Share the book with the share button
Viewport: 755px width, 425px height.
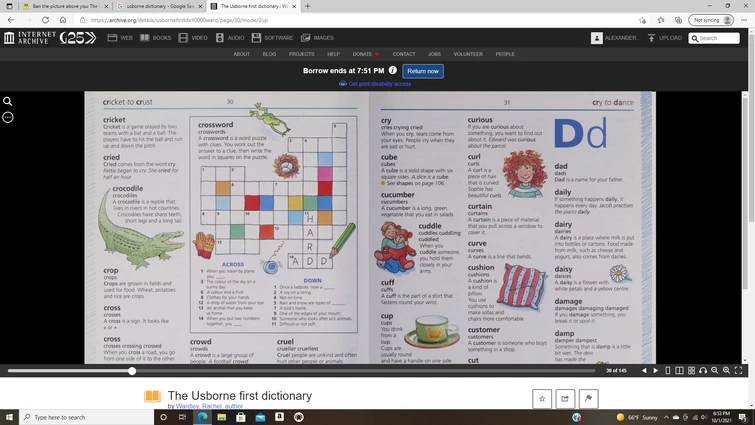click(x=565, y=399)
